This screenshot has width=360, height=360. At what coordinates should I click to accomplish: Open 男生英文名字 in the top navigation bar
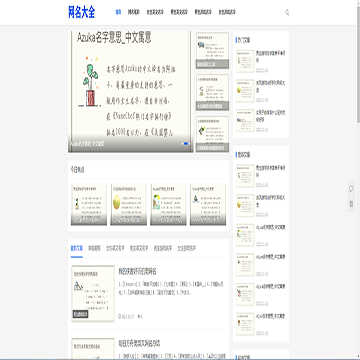tap(179, 12)
